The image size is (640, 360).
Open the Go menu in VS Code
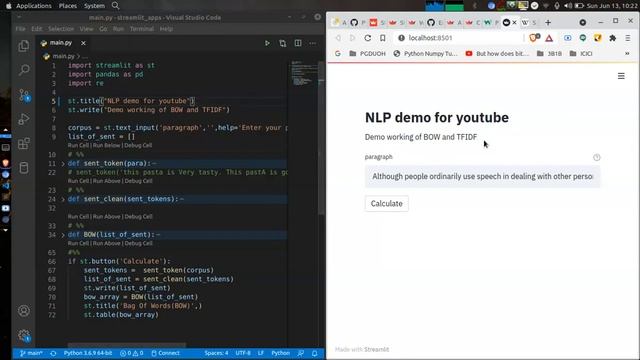tap(103, 29)
